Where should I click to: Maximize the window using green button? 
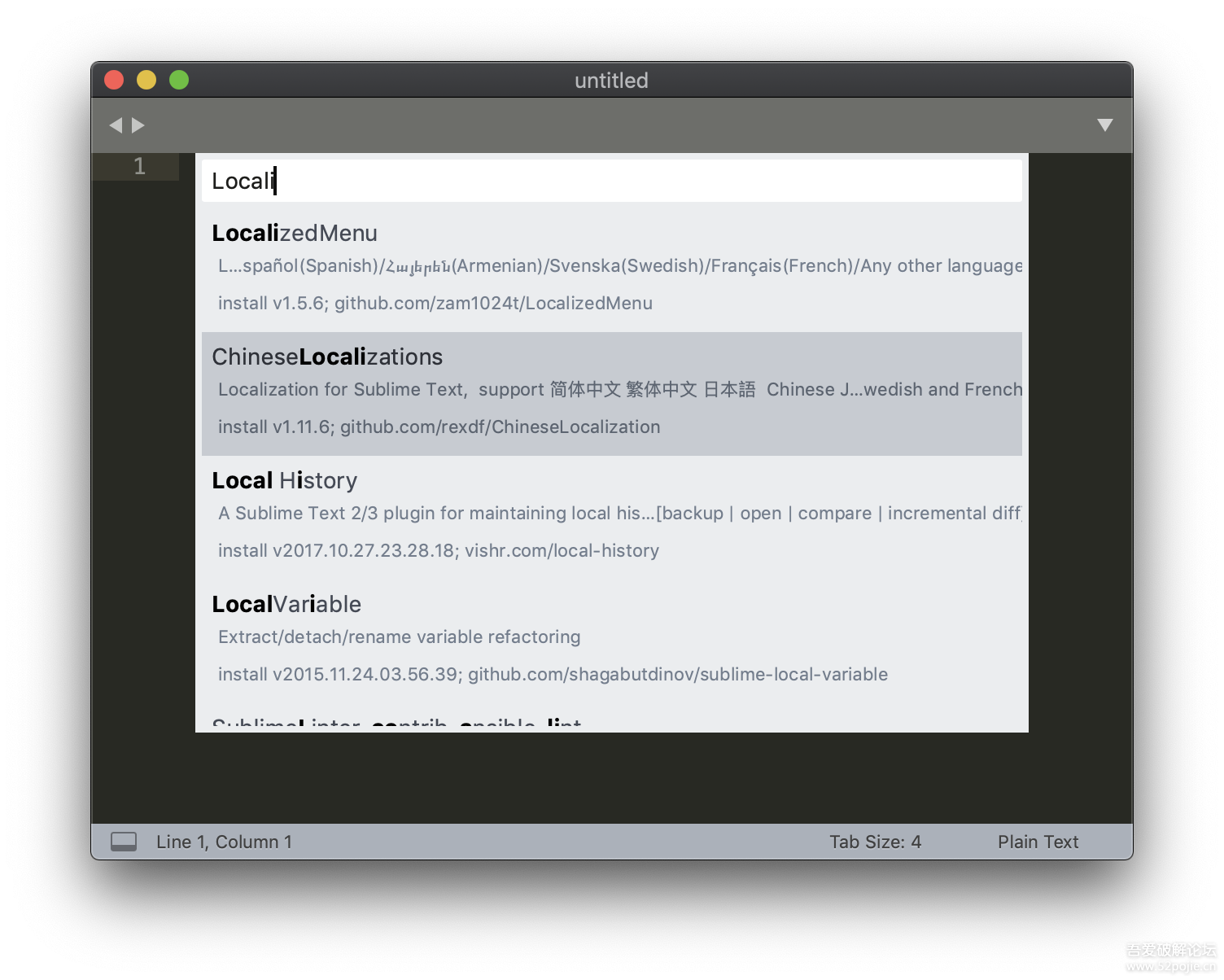pyautogui.click(x=179, y=80)
